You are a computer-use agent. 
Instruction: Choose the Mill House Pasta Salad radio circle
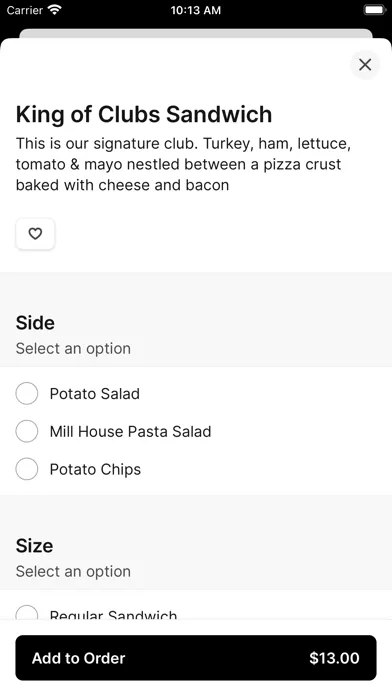pos(27,431)
